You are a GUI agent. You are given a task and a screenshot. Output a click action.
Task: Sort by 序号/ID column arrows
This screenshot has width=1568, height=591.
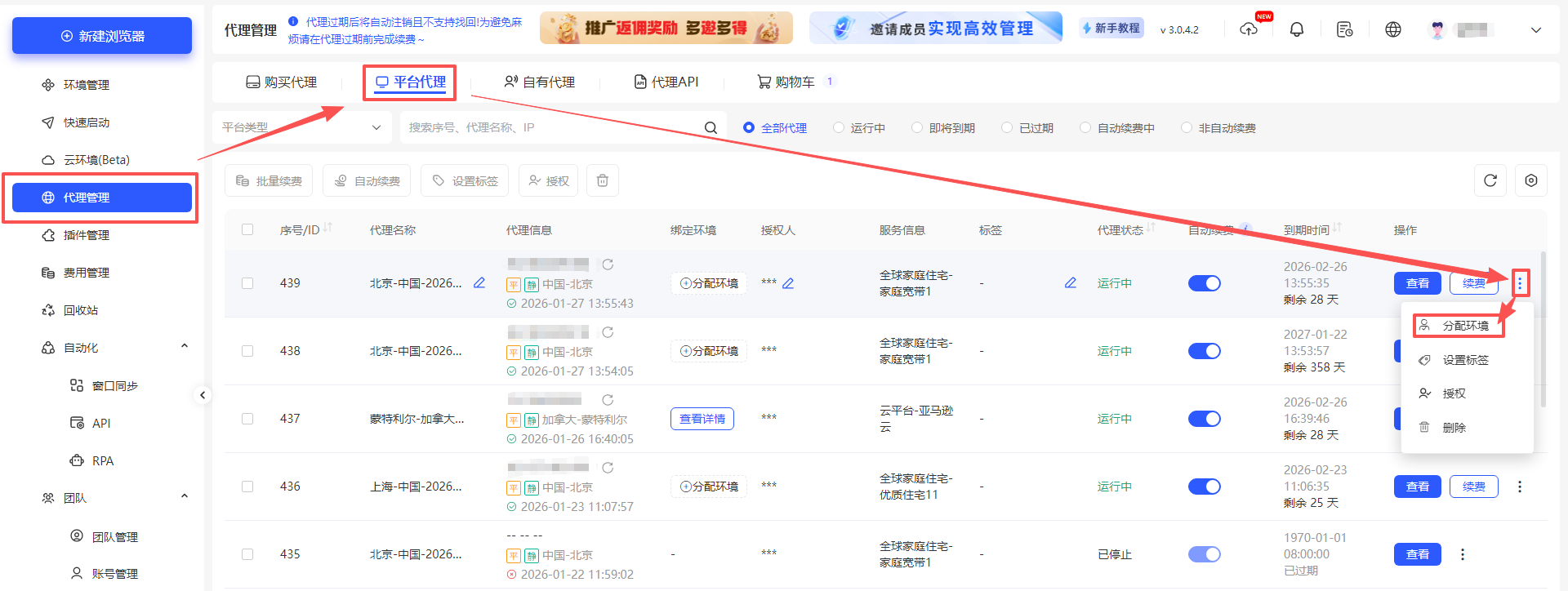327,228
